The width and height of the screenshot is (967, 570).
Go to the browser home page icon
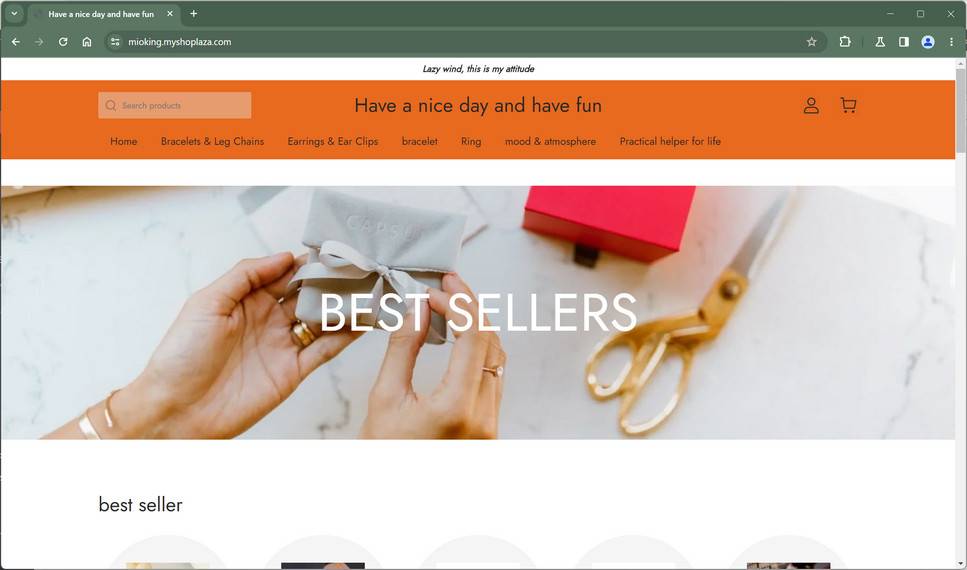87,42
